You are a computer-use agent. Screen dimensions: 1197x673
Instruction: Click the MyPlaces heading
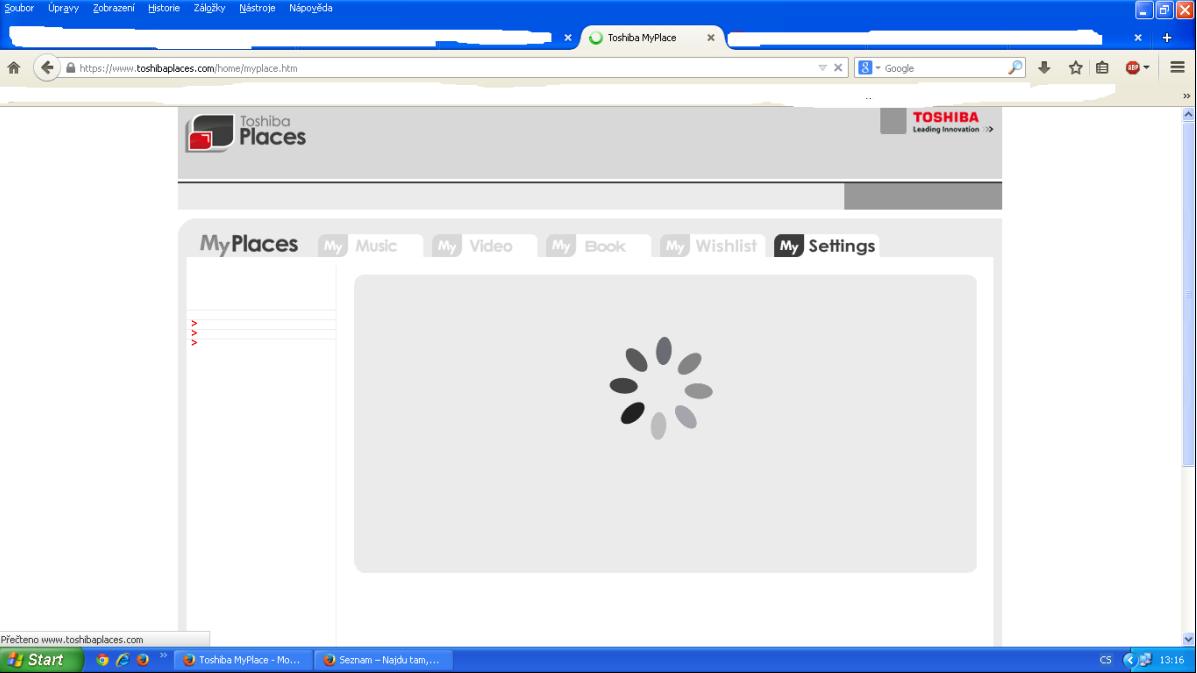point(249,244)
